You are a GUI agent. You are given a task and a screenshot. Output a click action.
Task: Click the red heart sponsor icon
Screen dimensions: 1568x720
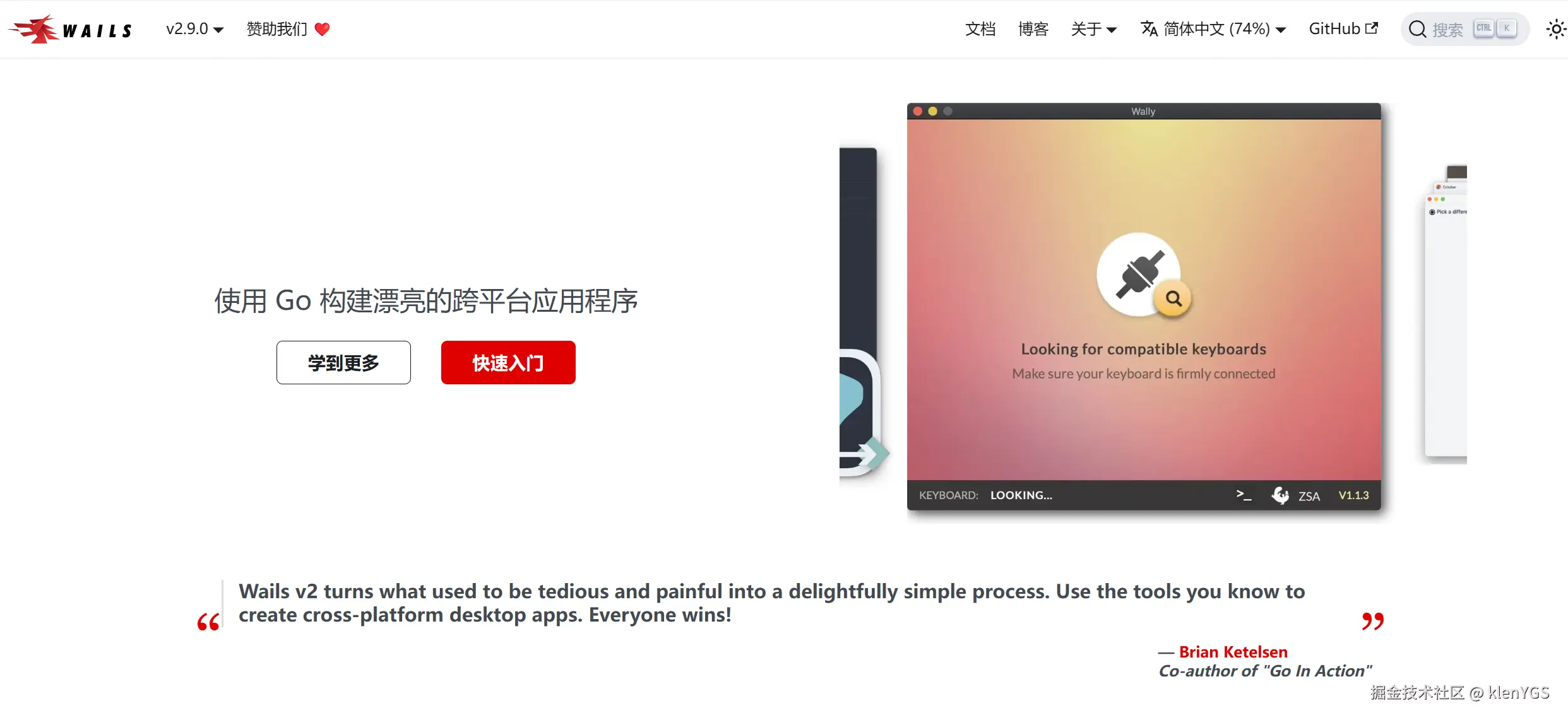tap(322, 29)
